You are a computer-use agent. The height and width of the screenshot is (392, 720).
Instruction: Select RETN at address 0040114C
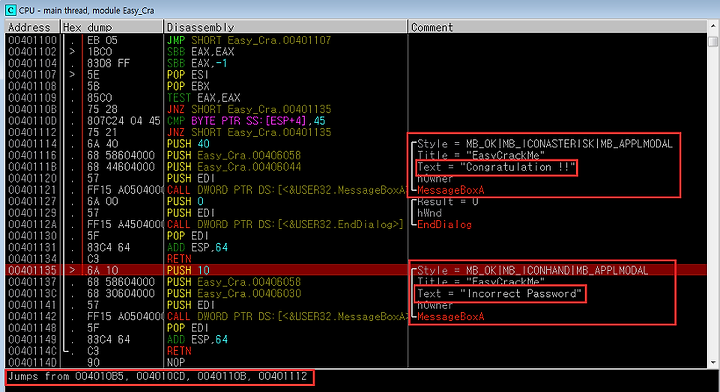tap(179, 351)
